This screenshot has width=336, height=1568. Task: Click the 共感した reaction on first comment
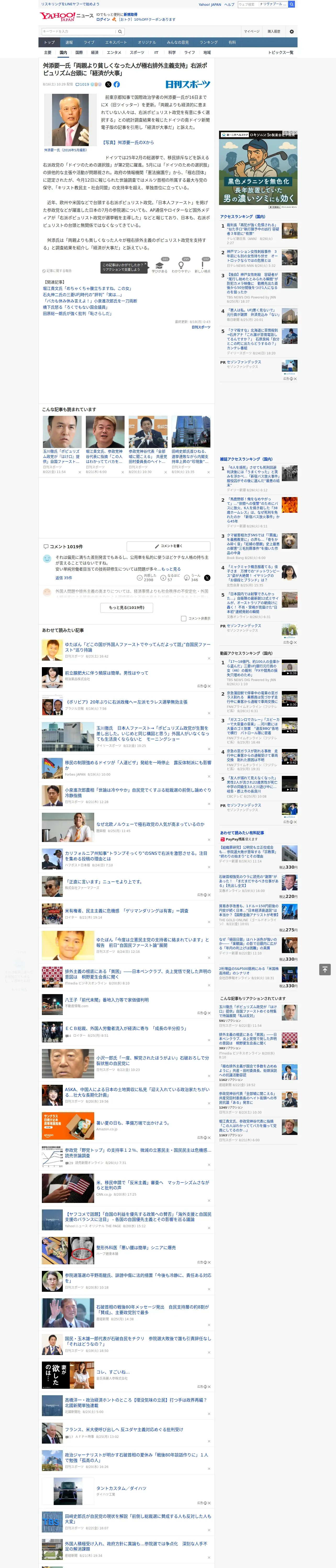coord(146,578)
